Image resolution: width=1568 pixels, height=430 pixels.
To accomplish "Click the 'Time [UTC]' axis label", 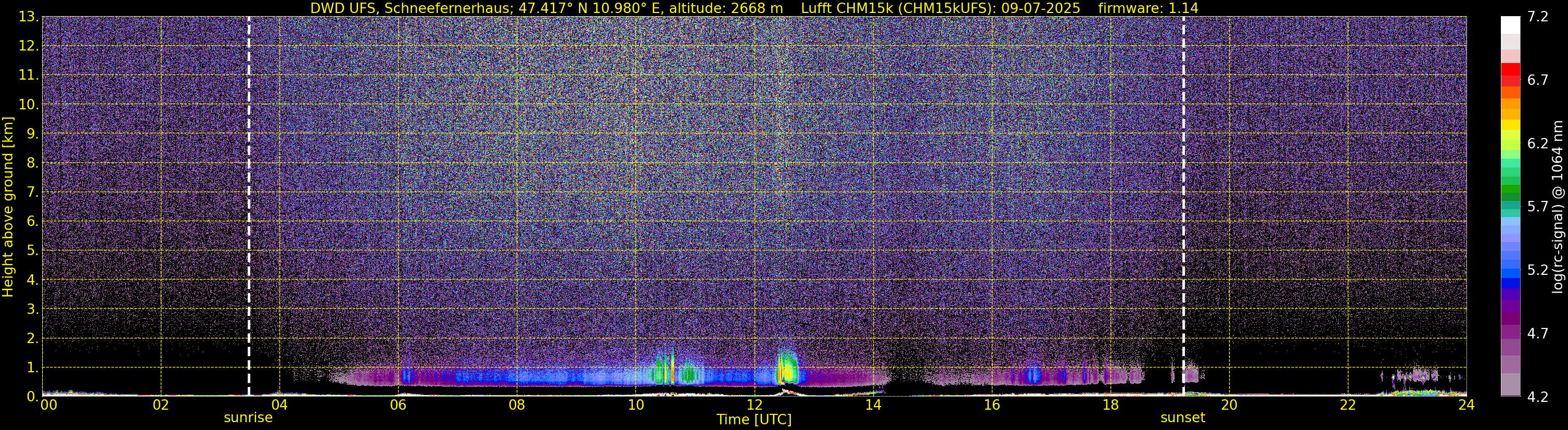I will 754,420.
